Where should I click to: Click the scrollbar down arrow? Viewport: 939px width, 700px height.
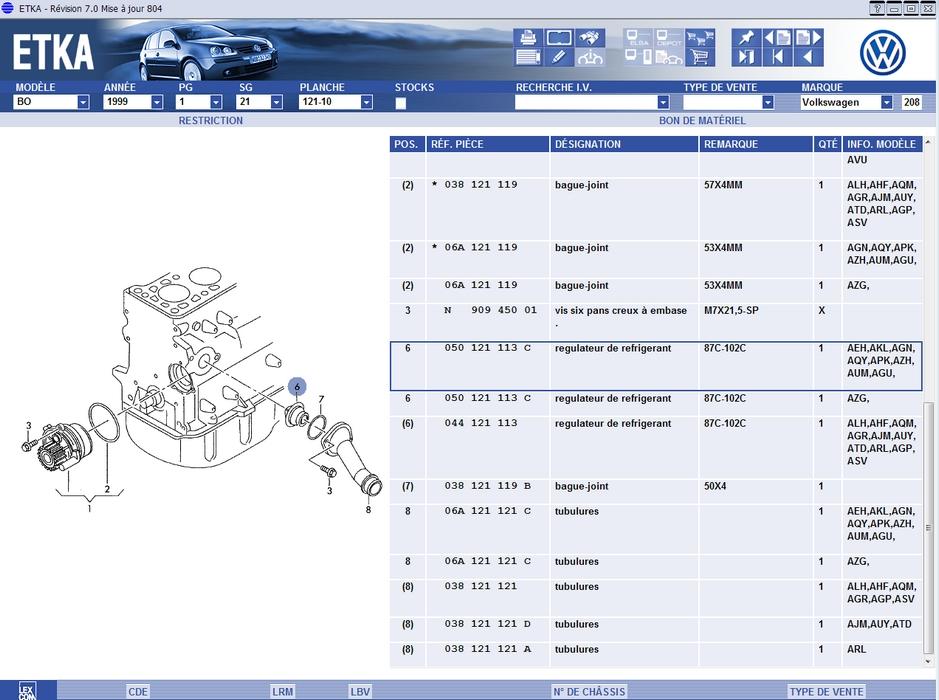928,661
